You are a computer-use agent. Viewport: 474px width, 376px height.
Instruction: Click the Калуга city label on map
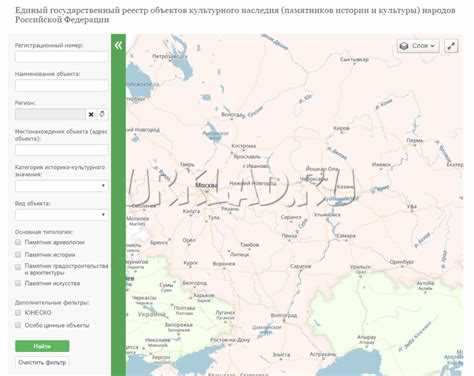click(191, 211)
